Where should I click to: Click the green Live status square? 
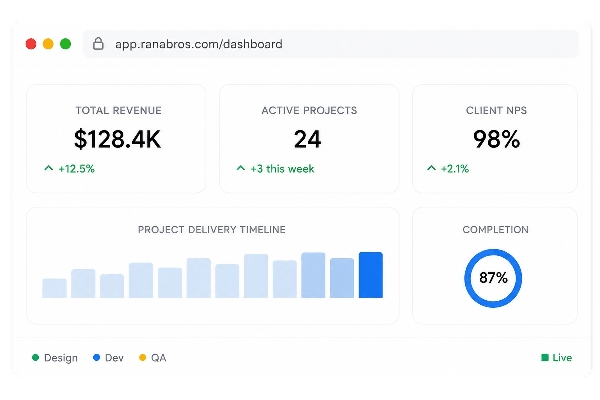545,358
